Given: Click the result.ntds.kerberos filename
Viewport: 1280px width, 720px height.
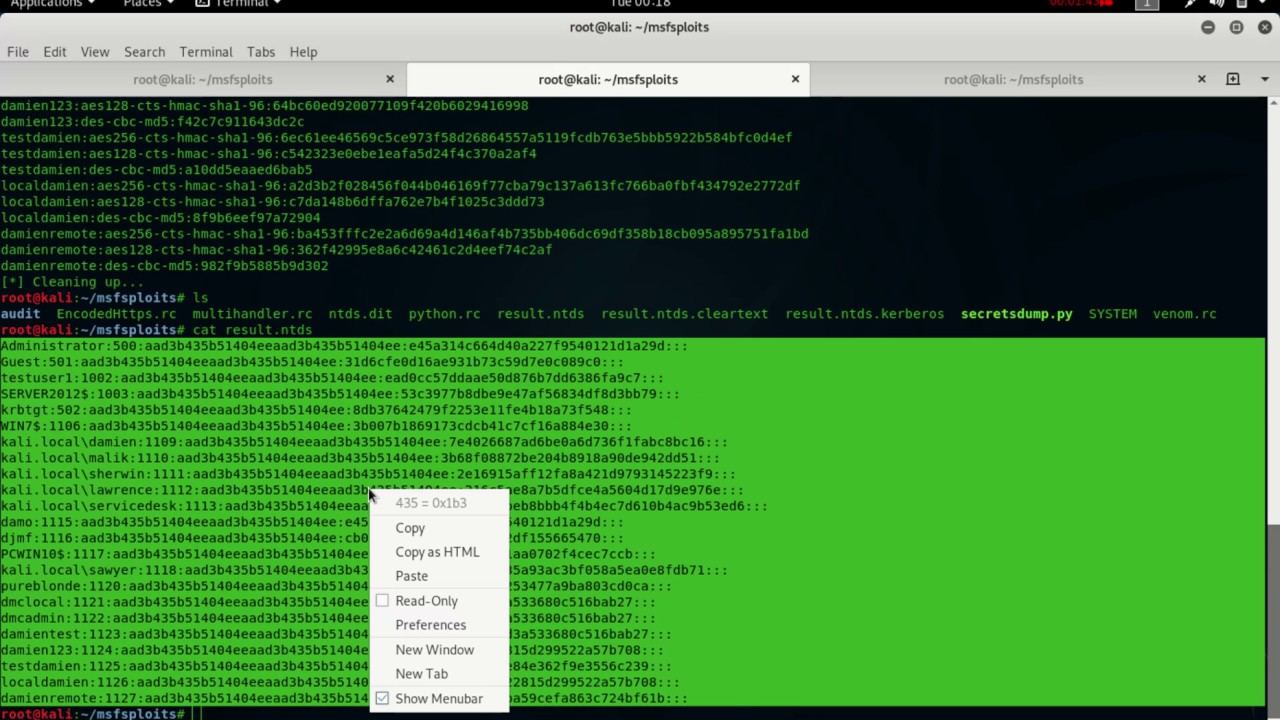Looking at the screenshot, I should [864, 314].
